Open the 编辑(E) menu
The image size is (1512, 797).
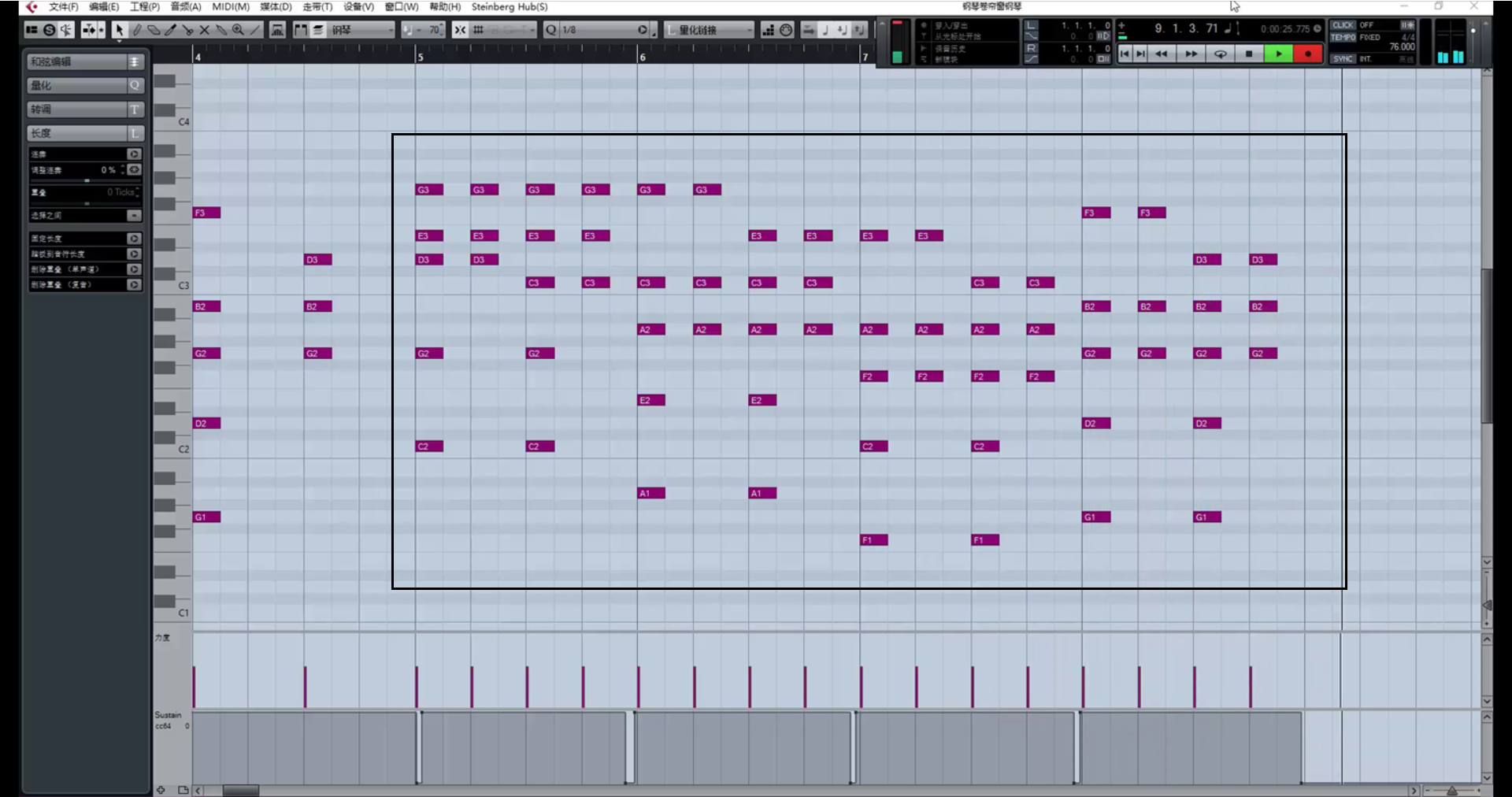click(104, 6)
